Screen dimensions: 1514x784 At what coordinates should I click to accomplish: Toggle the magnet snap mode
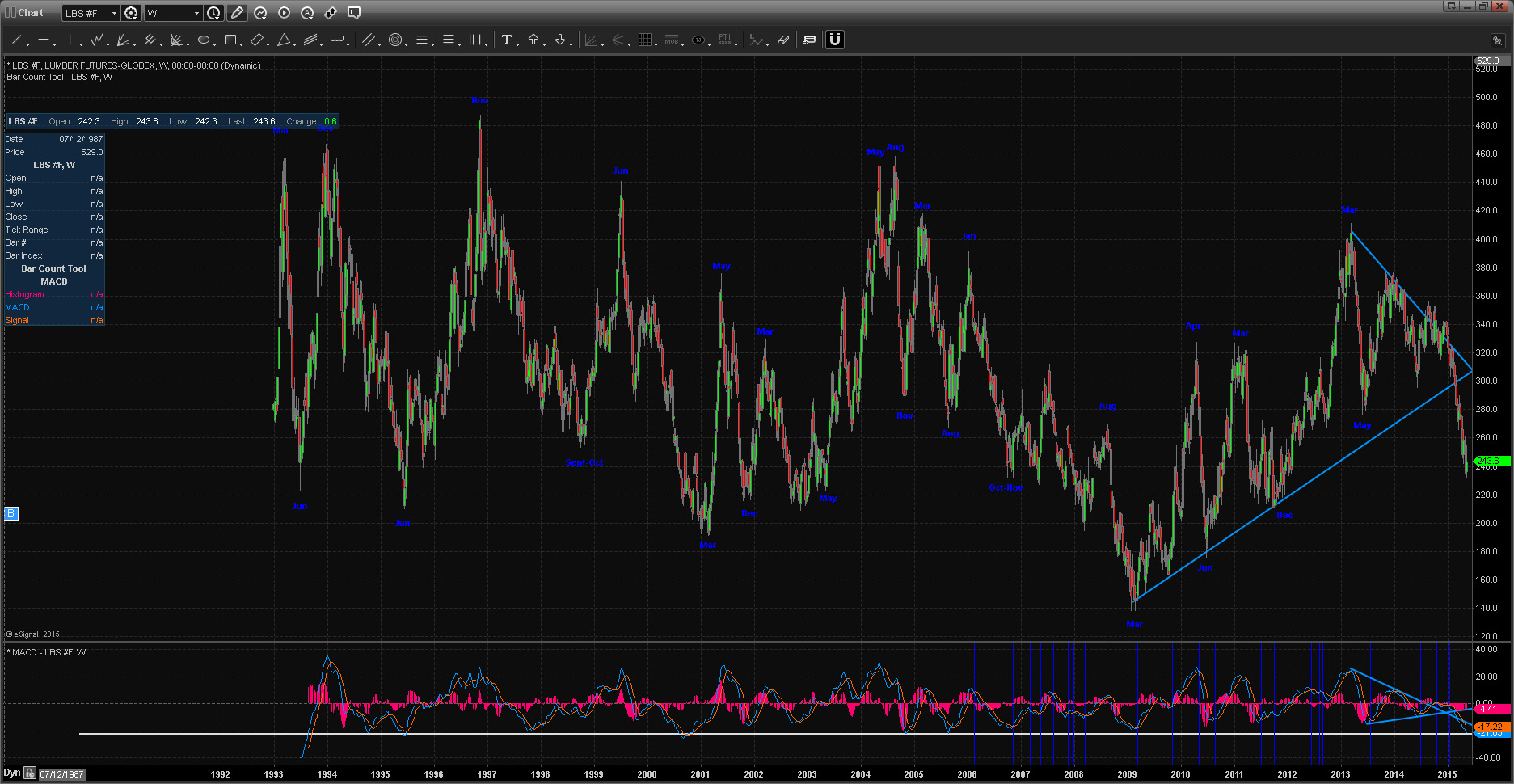(835, 40)
